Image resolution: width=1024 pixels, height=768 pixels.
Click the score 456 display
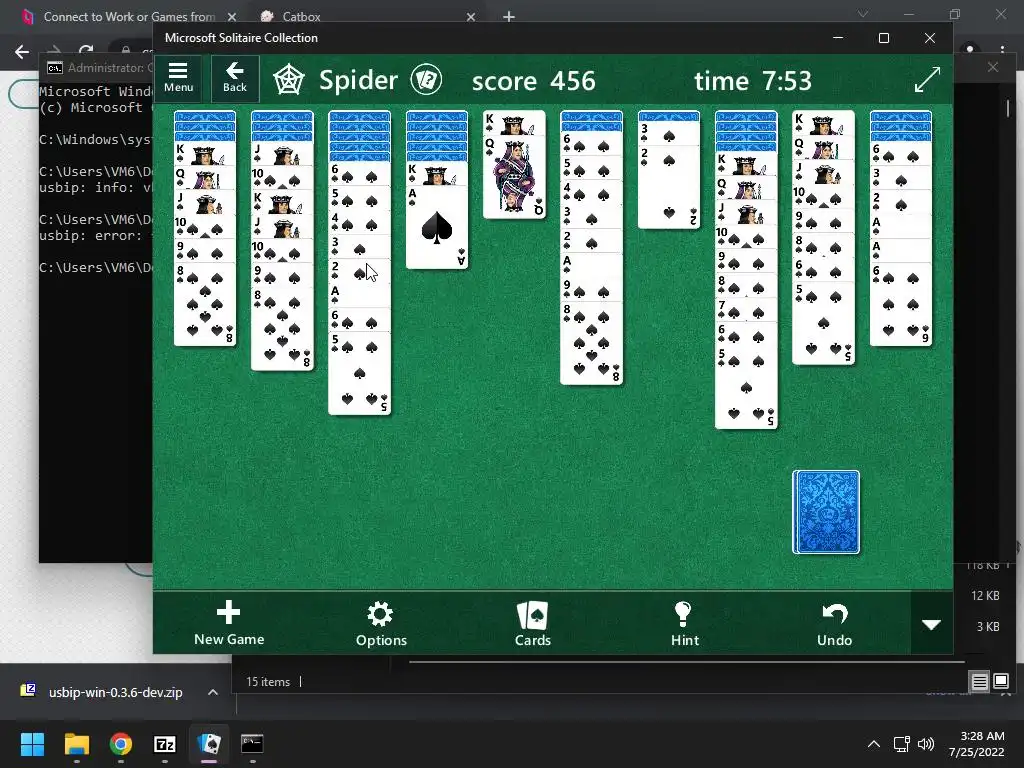(x=534, y=81)
